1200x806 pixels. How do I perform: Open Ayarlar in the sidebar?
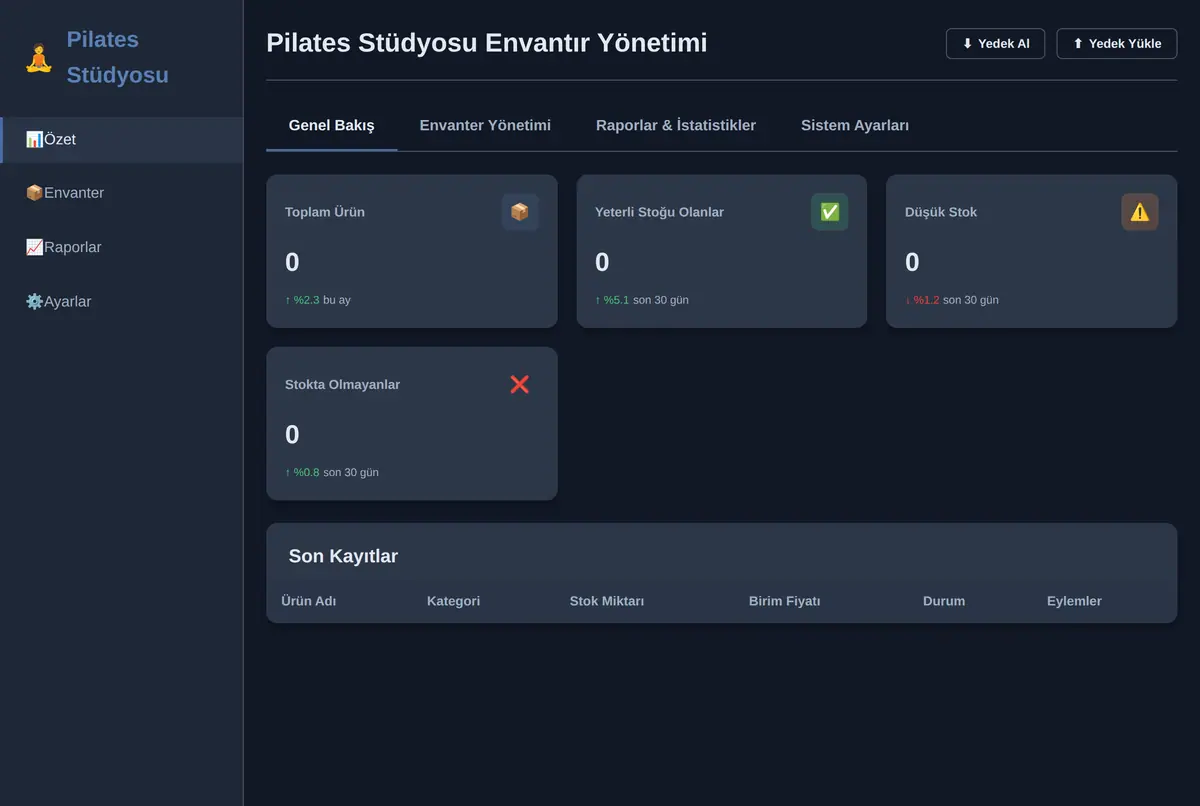[121, 301]
